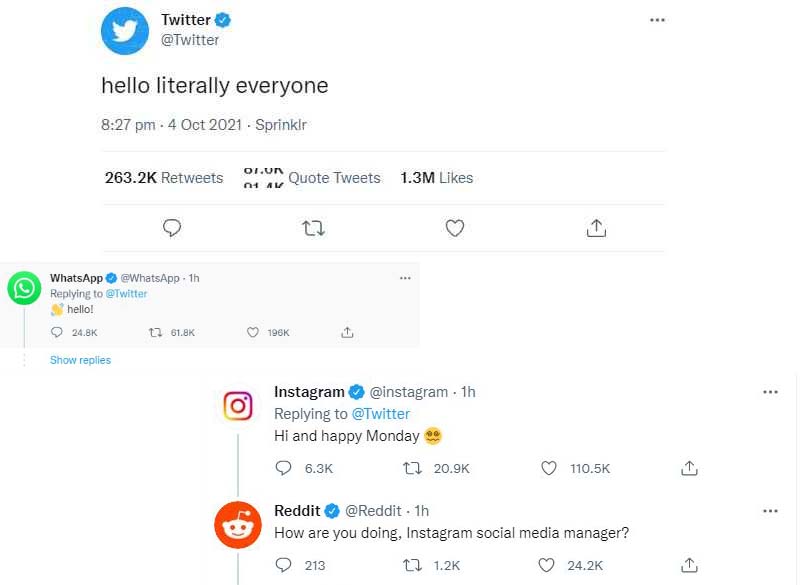The image size is (800, 585).
Task: View the 1.3M Likes list
Action: click(x=436, y=178)
